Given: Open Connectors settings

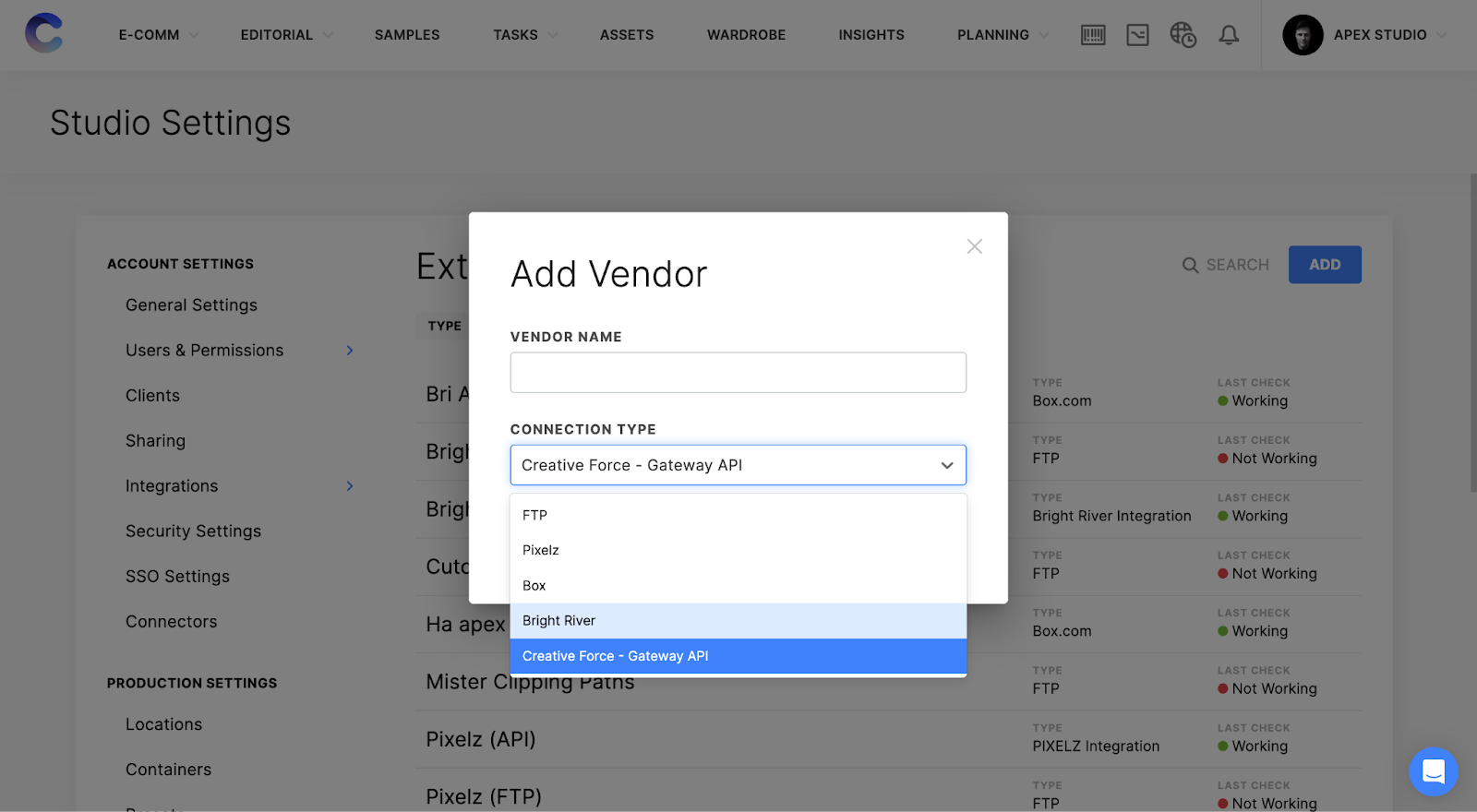Looking at the screenshot, I should click(171, 622).
